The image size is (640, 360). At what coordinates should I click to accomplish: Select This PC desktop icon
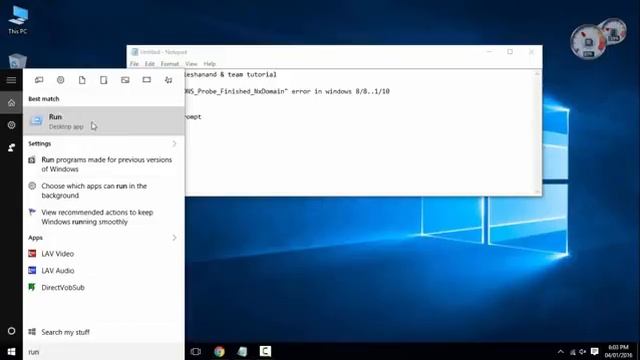coord(18,20)
